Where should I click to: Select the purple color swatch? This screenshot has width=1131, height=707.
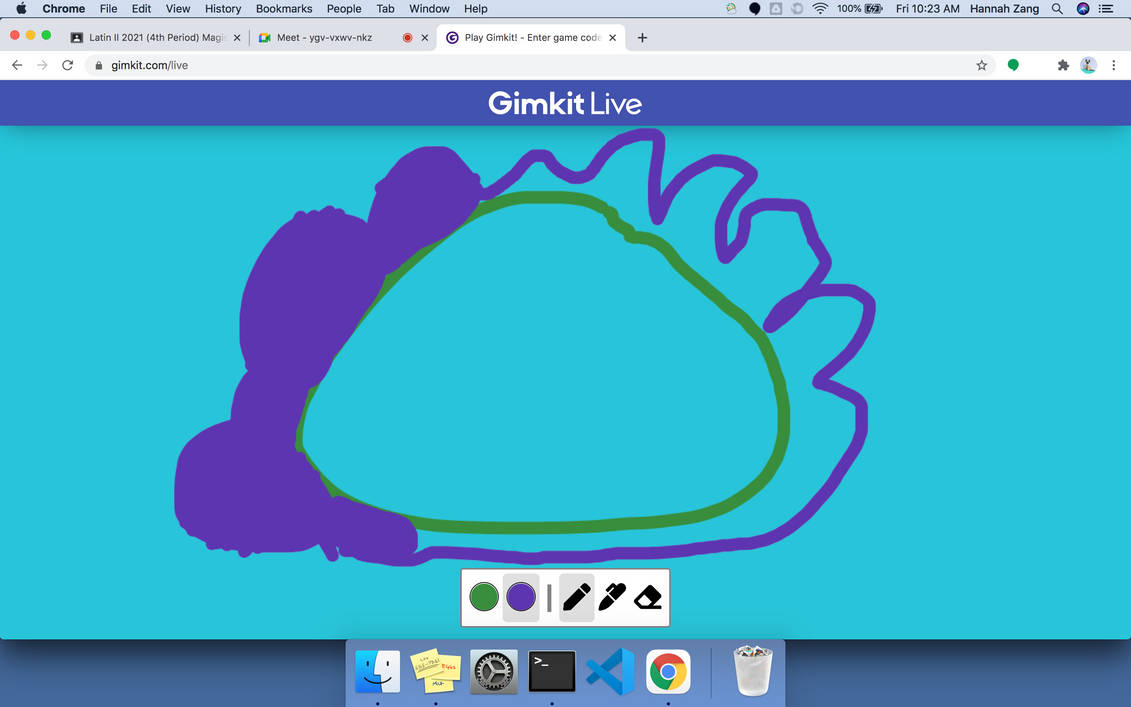click(521, 597)
